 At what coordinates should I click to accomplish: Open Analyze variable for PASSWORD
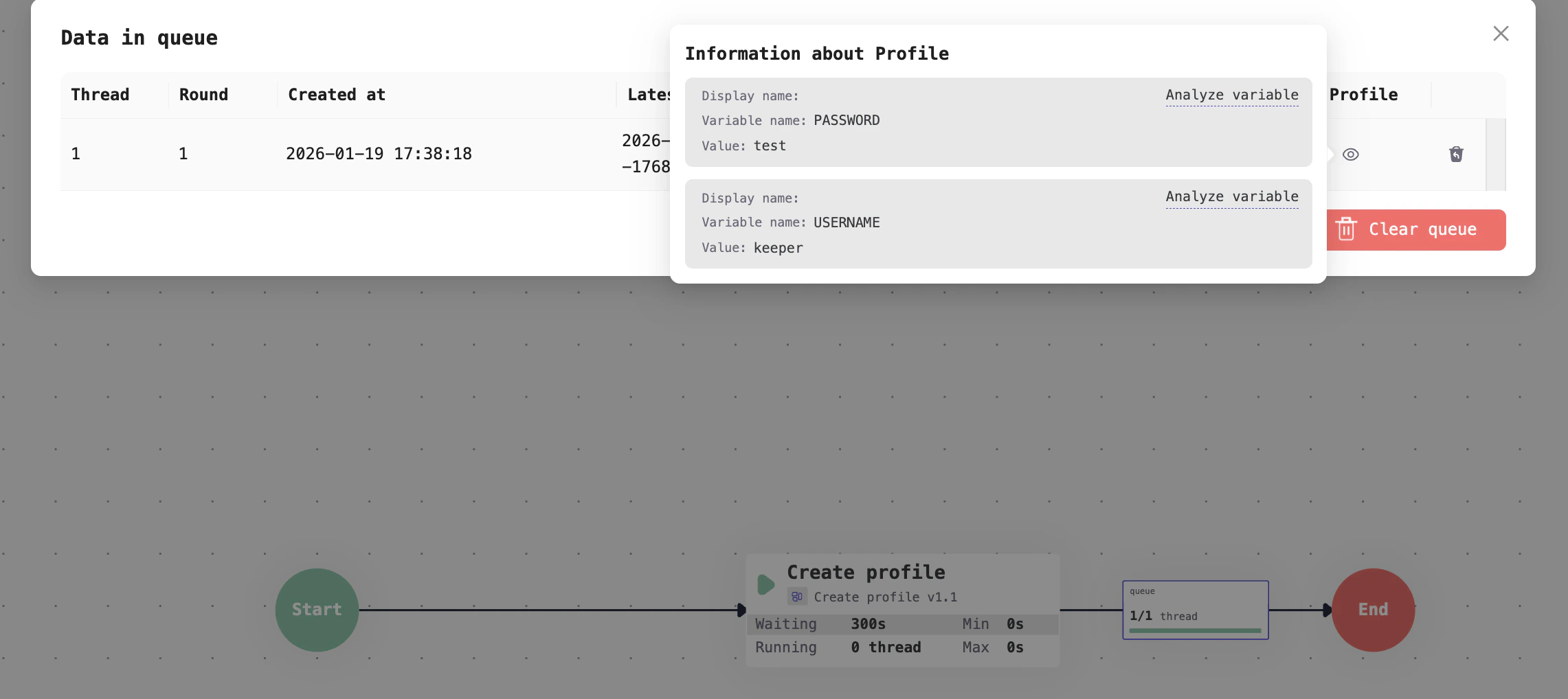coord(1232,95)
